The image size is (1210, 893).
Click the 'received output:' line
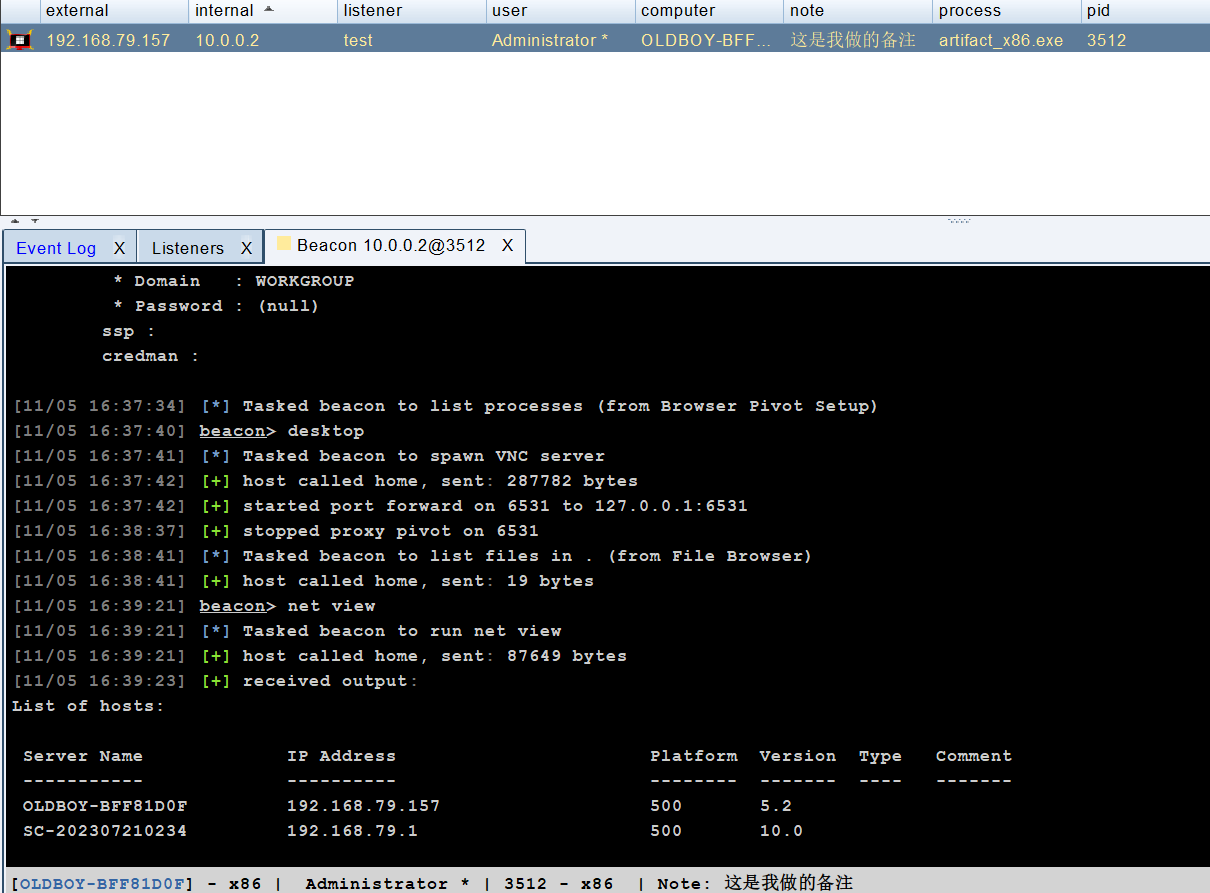[216, 681]
